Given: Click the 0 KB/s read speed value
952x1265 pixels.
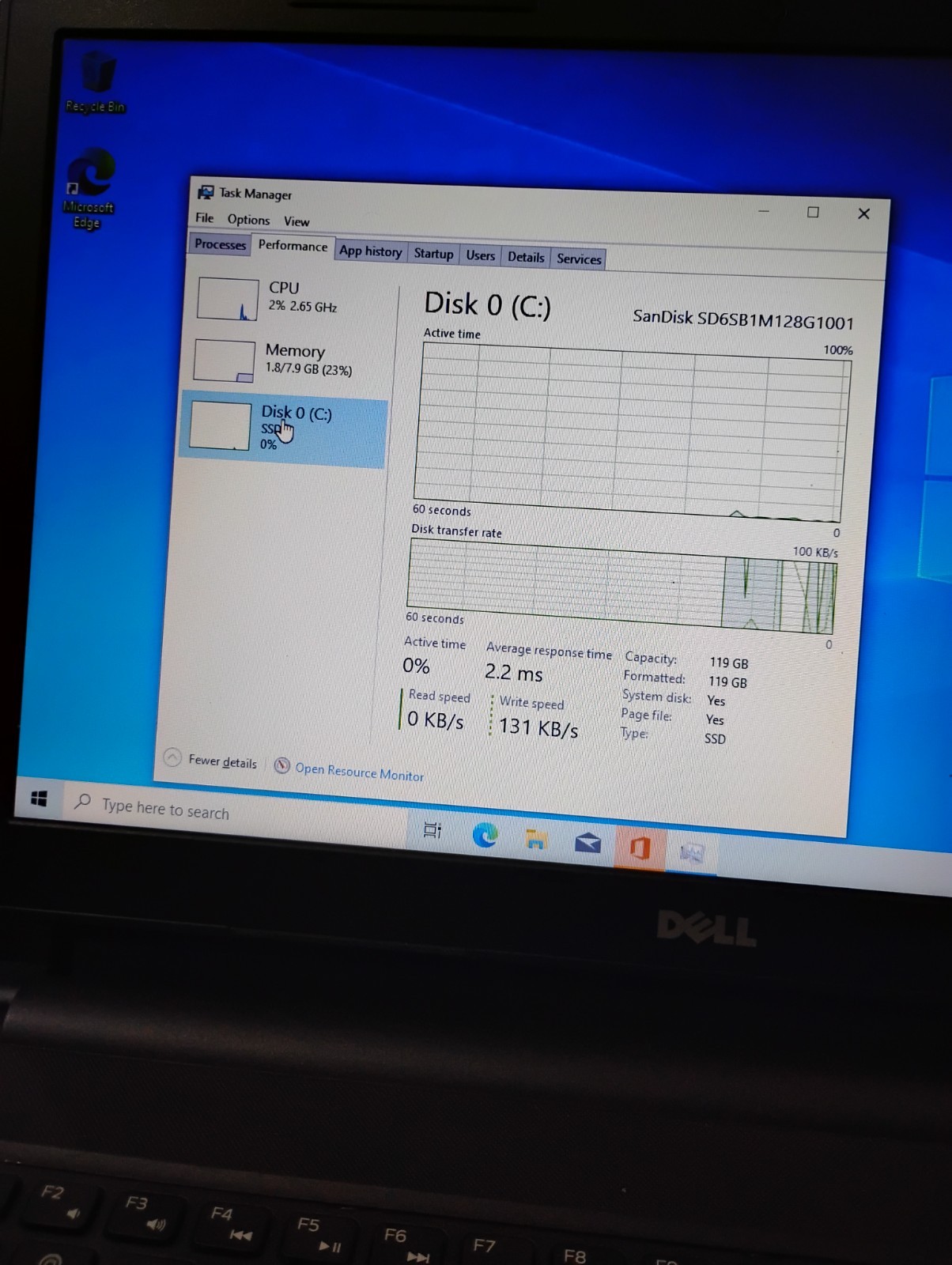Looking at the screenshot, I should [x=436, y=719].
